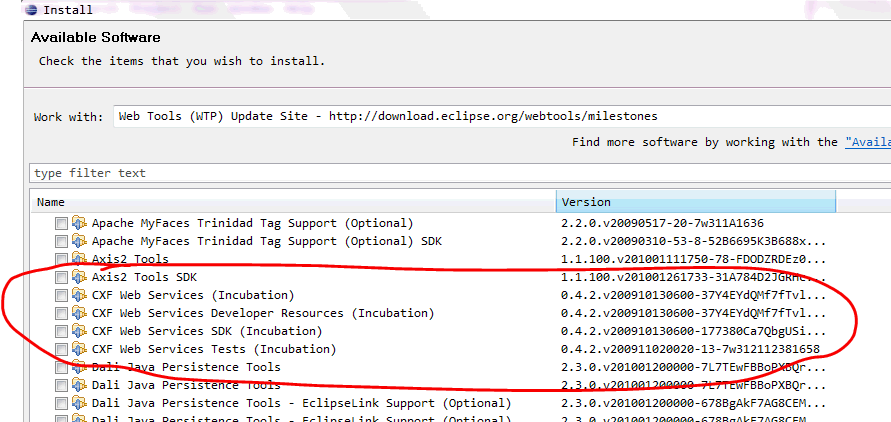Click the feature icon for Trinidad Tag Support (Optional) SDK
The width and height of the screenshot is (891, 422).
tap(78, 241)
